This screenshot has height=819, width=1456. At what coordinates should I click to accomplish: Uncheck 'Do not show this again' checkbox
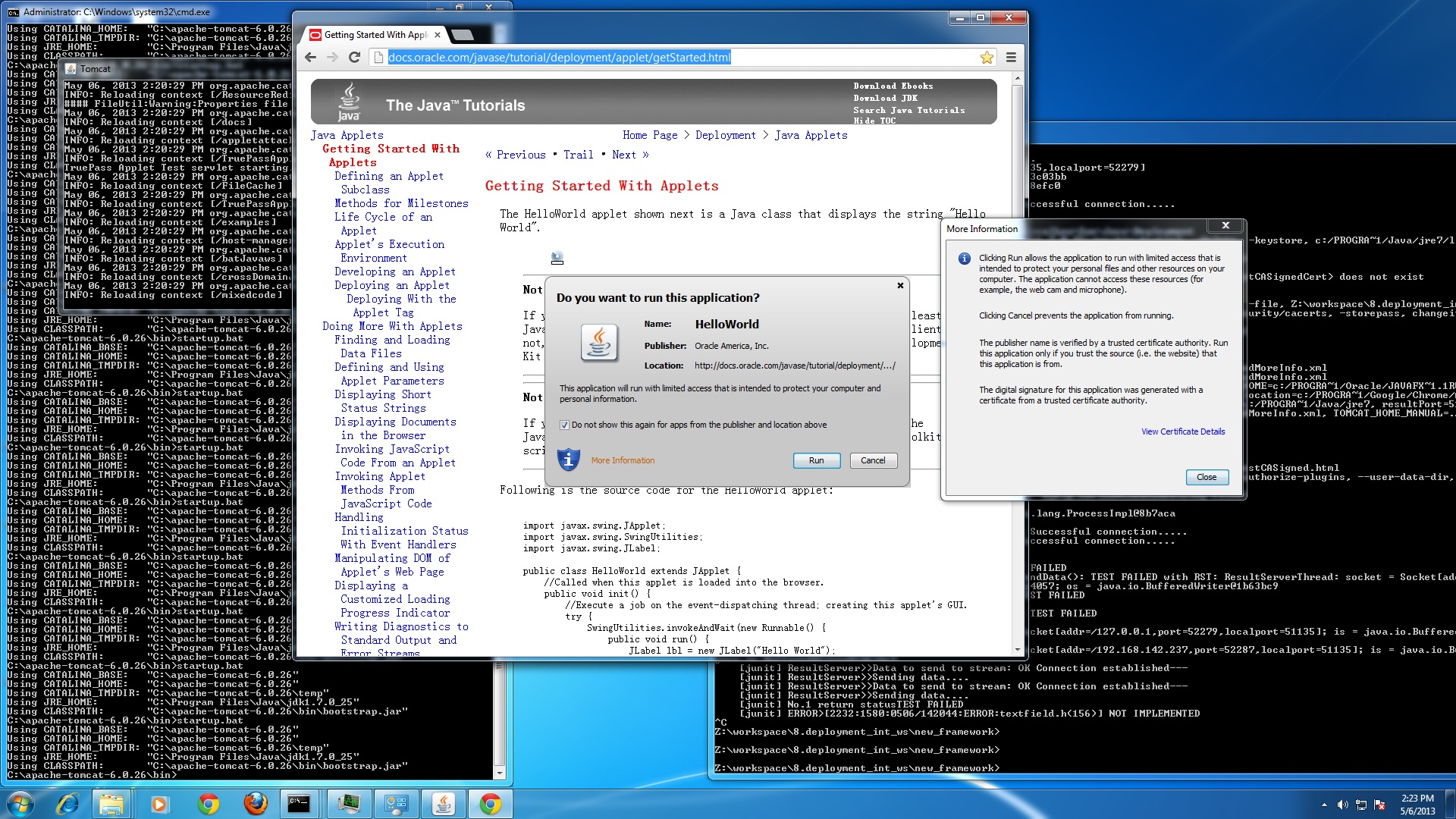coord(564,425)
